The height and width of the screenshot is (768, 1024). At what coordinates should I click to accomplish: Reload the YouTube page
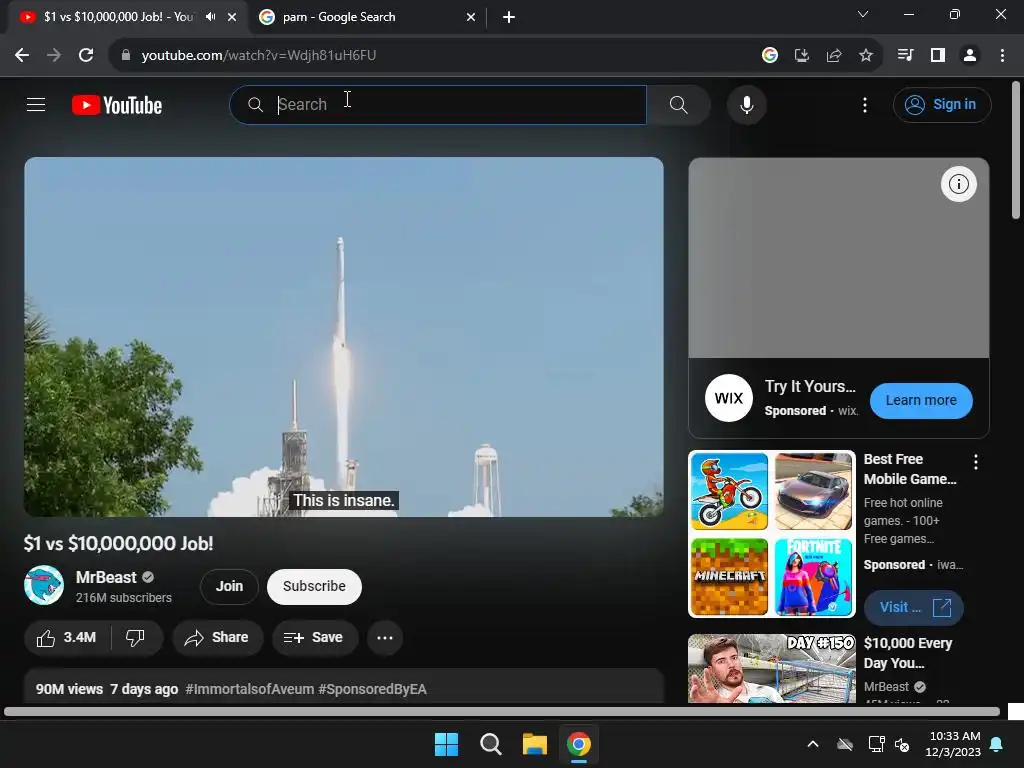[x=86, y=56]
